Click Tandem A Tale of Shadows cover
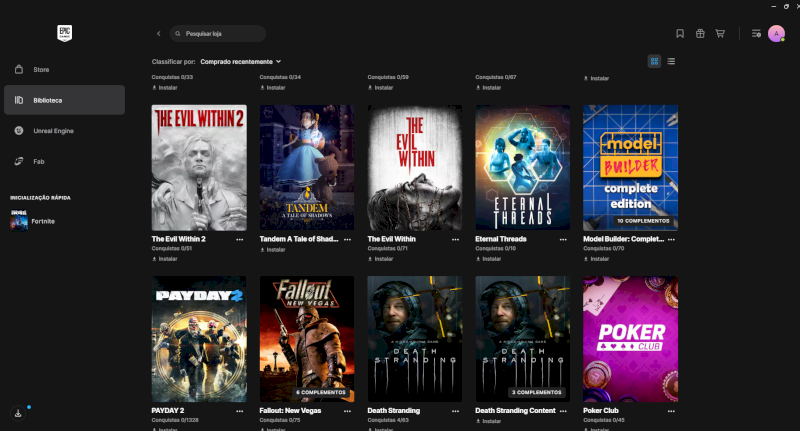Viewport: 800px width, 431px height. click(307, 168)
